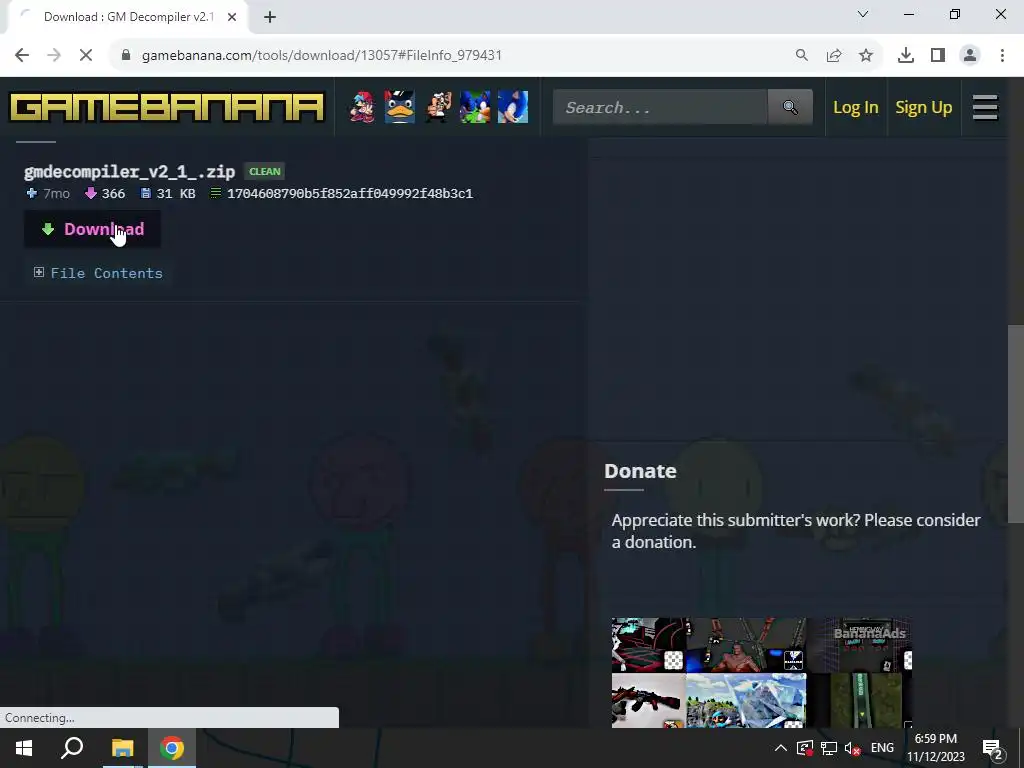1024x768 pixels.
Task: Open the red gun BananaAds thumbnail
Action: (648, 645)
